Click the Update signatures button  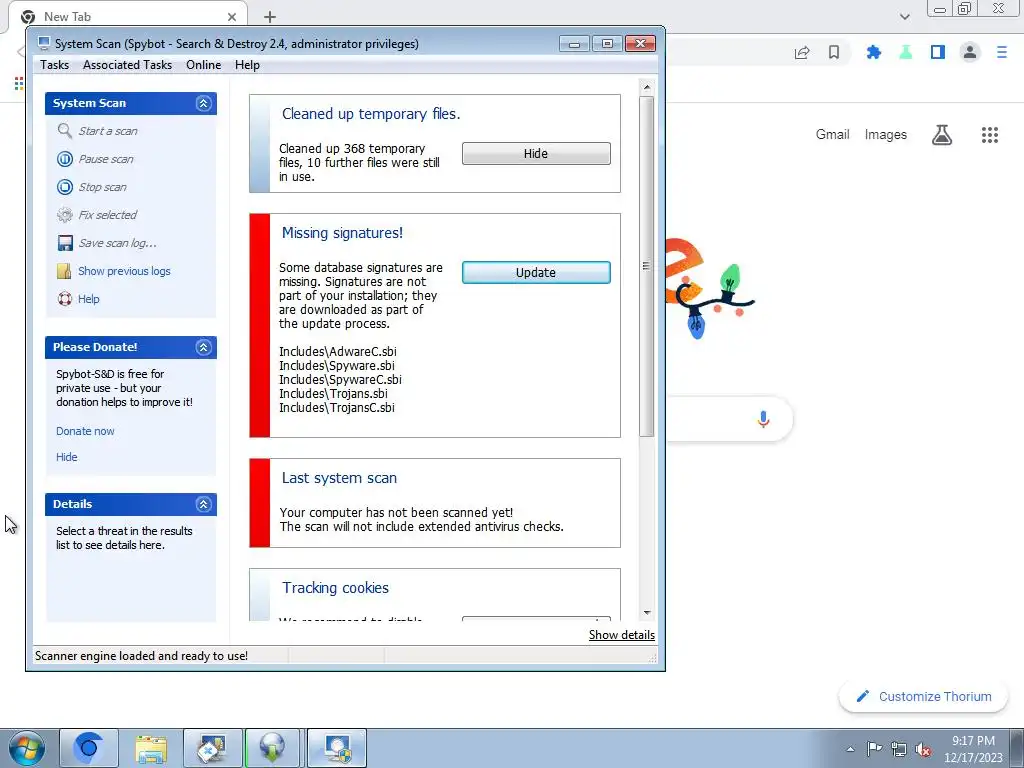click(536, 272)
